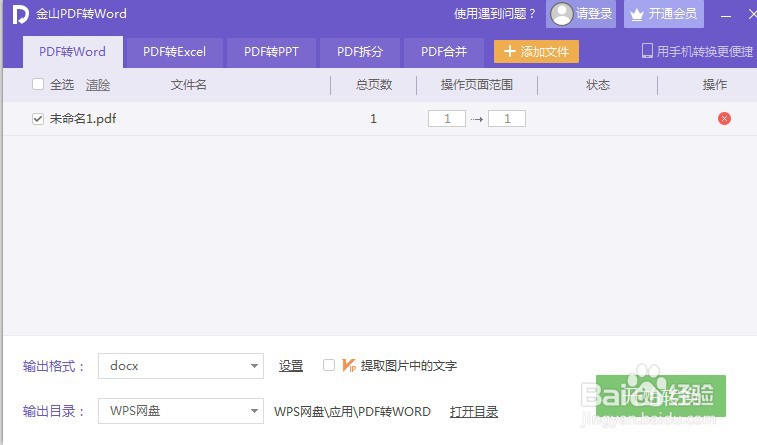Click the crown membership icon
This screenshot has height=445, width=757.
click(x=637, y=14)
